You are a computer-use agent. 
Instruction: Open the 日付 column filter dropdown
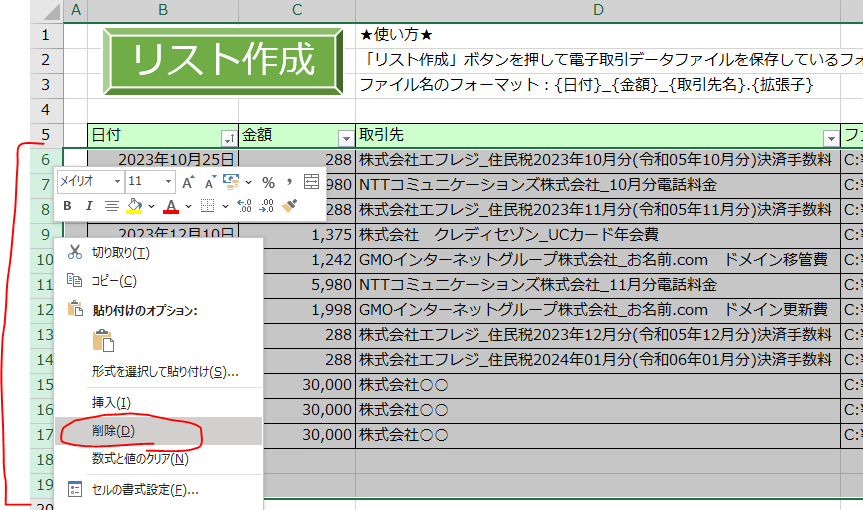click(x=229, y=138)
